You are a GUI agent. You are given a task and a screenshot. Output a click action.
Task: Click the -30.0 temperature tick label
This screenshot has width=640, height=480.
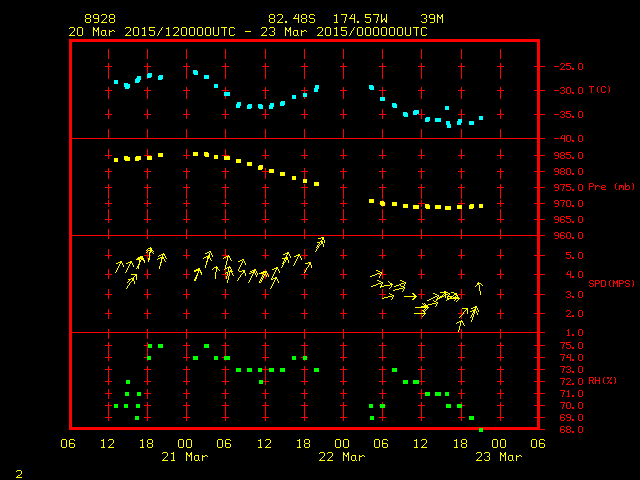pos(569,91)
